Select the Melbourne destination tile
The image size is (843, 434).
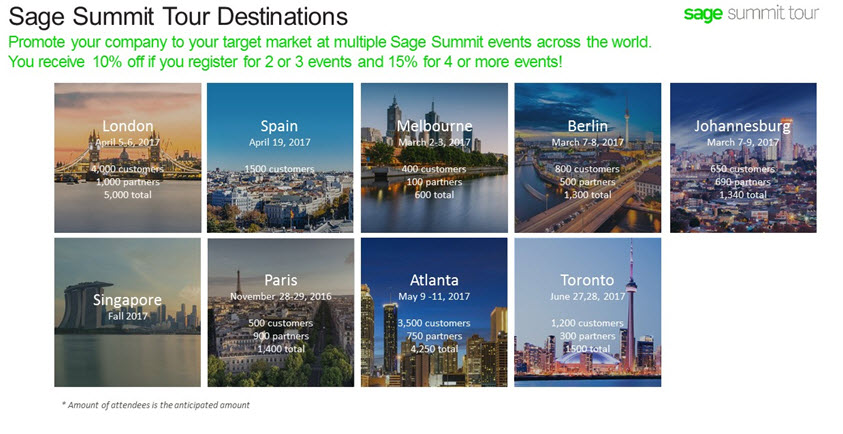(434, 158)
